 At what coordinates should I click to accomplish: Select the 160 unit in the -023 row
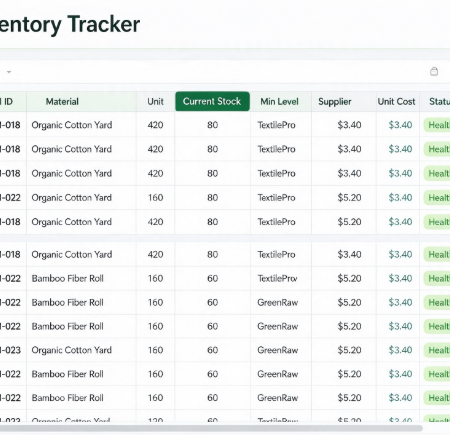pos(156,350)
